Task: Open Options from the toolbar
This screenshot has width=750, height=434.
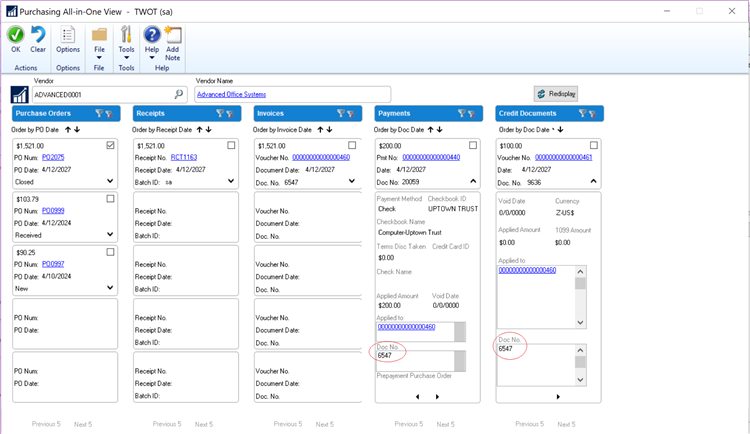Action: (68, 36)
